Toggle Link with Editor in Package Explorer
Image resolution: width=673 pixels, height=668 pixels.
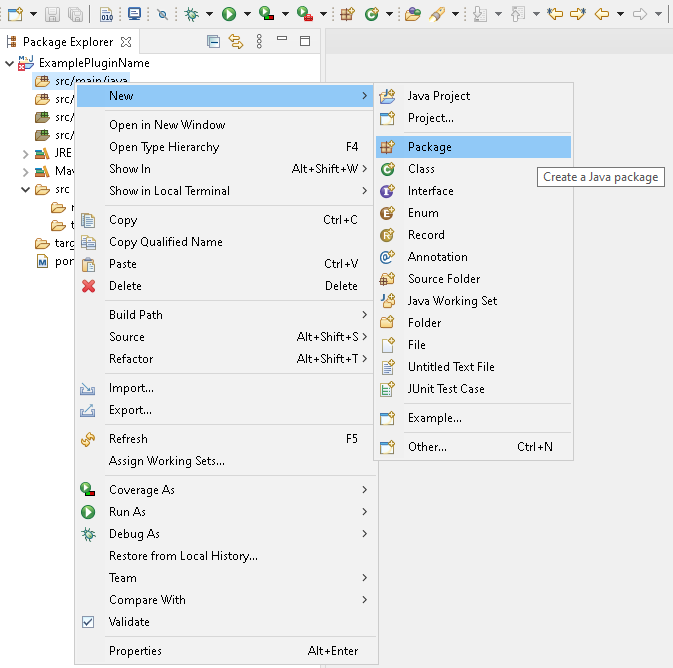coord(236,42)
